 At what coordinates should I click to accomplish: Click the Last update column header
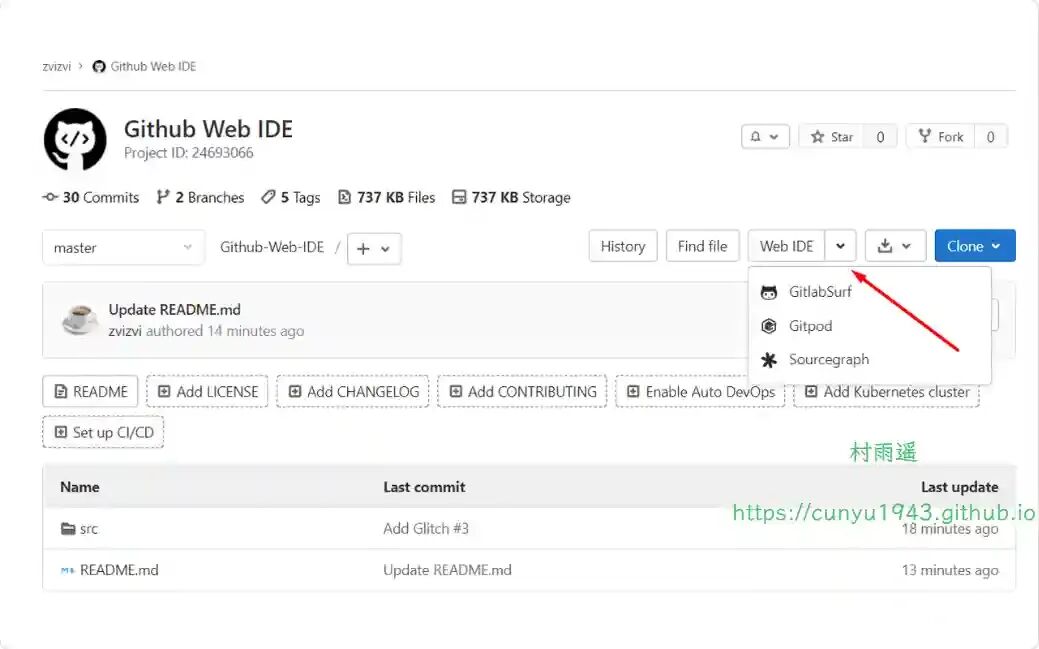tap(959, 487)
